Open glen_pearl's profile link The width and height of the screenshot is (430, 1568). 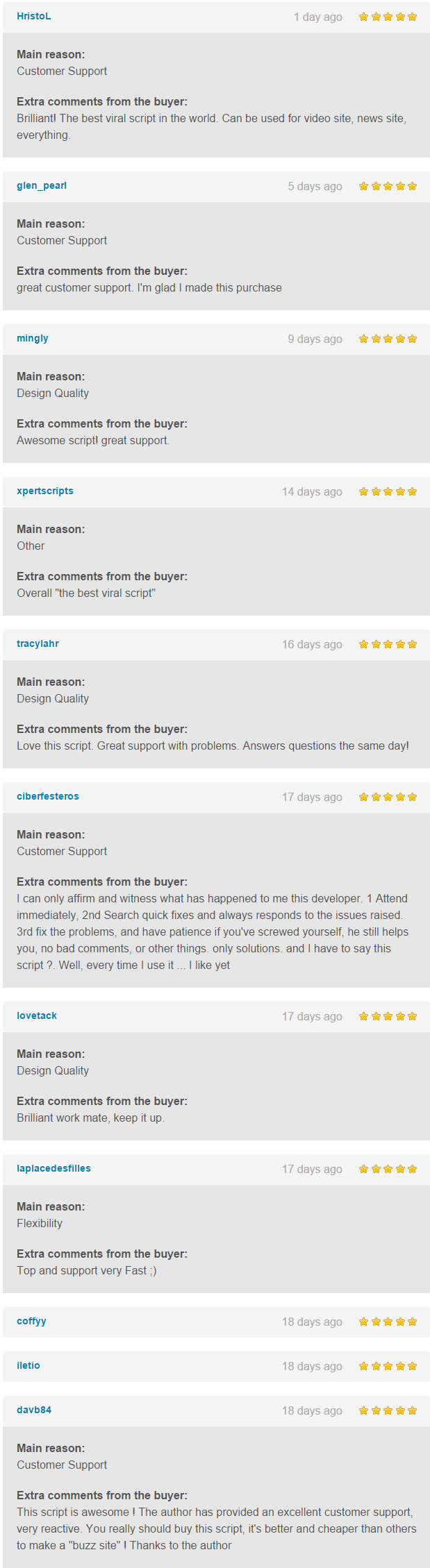tap(42, 186)
